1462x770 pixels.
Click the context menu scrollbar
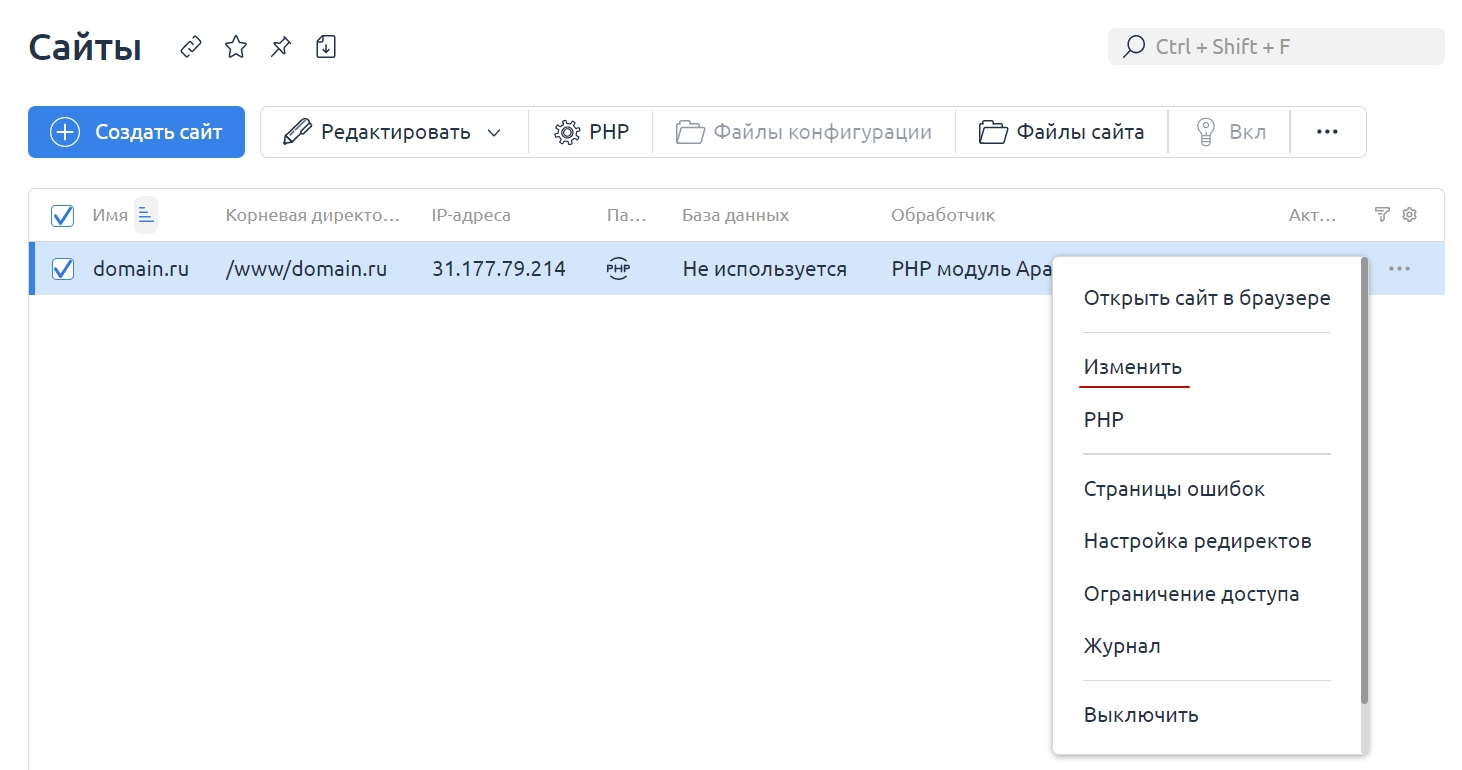click(1364, 480)
